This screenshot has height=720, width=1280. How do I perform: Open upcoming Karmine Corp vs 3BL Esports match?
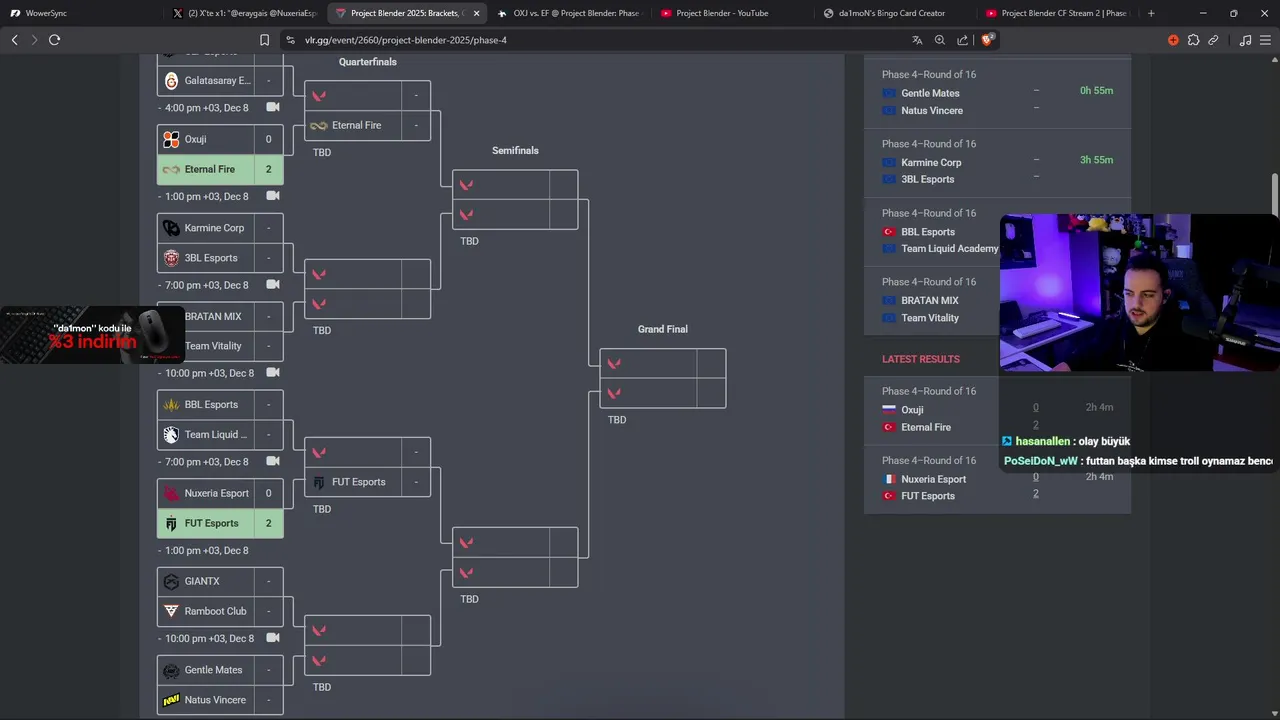coord(997,162)
